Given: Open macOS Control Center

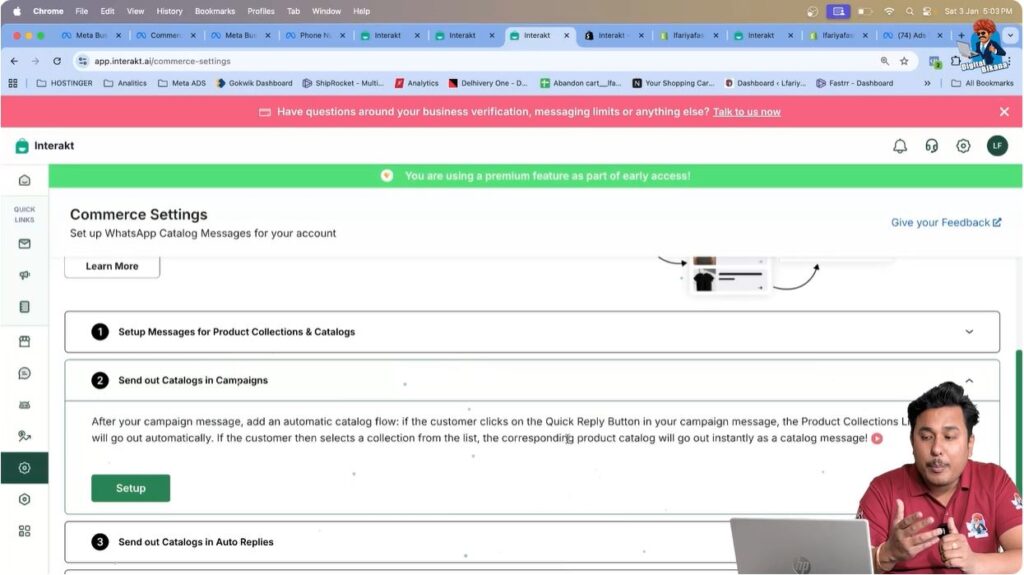Looking at the screenshot, I should tap(927, 11).
